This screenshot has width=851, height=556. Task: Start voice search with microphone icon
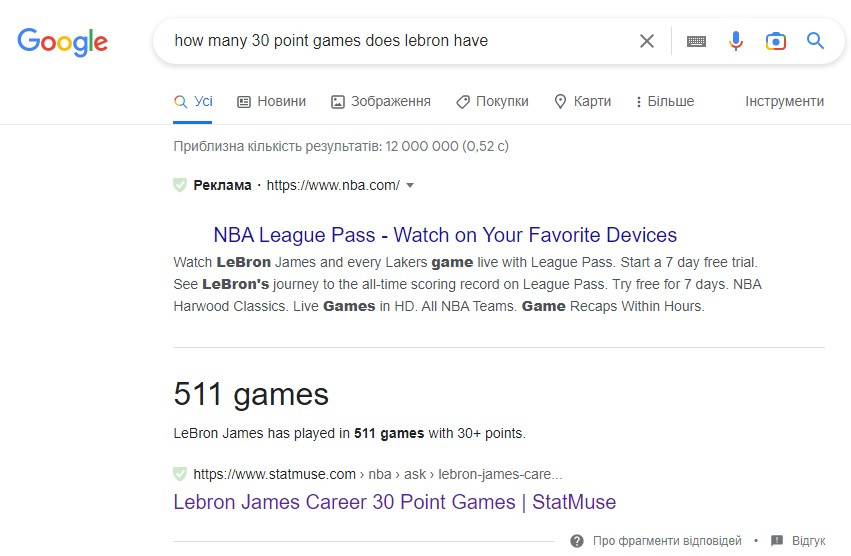(x=736, y=41)
